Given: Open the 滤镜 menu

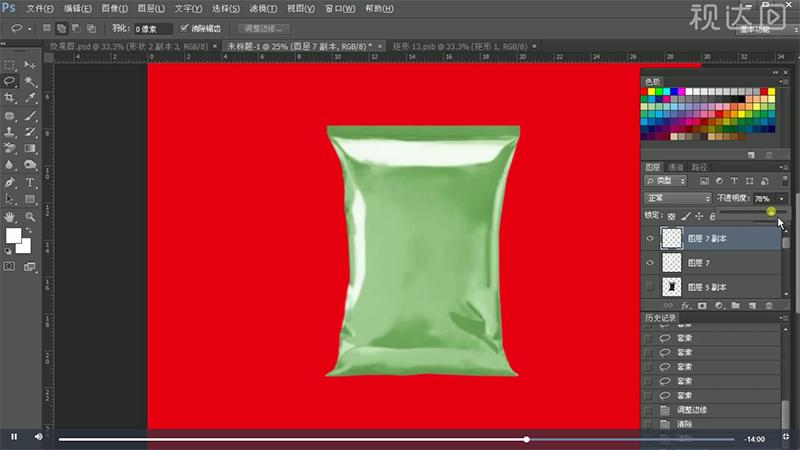Looking at the screenshot, I should point(263,9).
